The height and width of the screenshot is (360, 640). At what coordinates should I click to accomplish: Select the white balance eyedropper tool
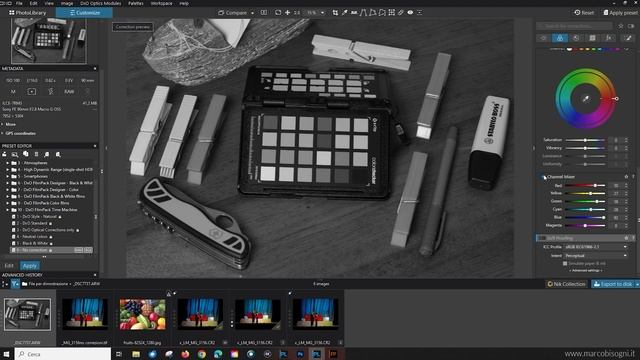point(344,13)
